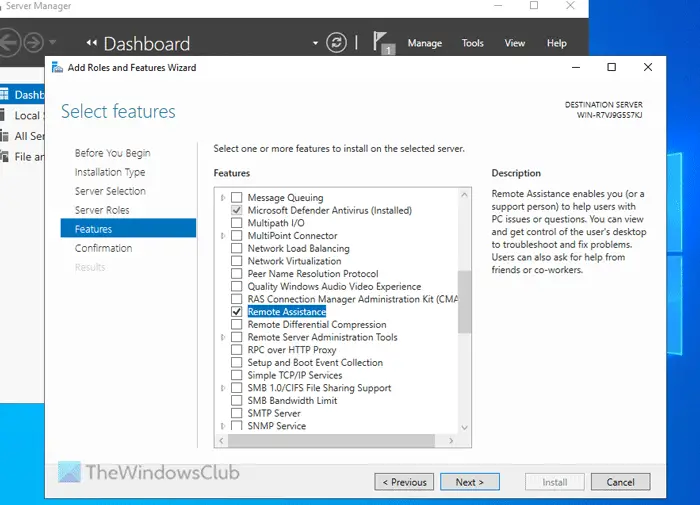700x505 pixels.
Task: Select the SNMP Service feature label
Action: point(277,426)
